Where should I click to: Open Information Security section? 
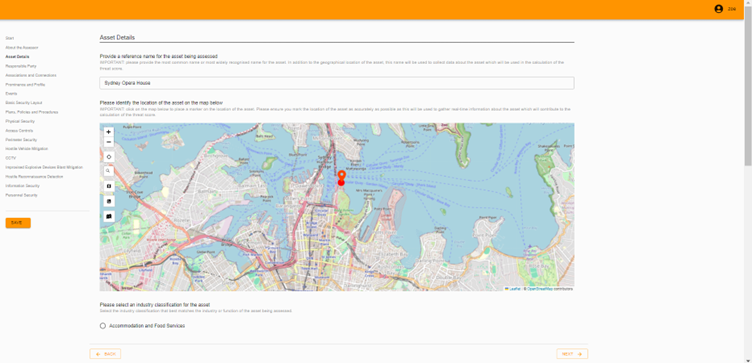(23, 186)
